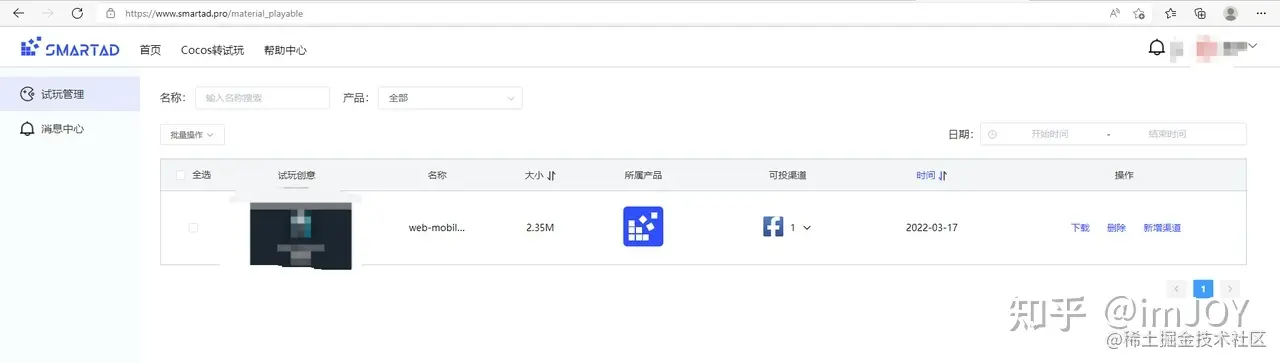Open the read aloud icon in address bar

pyautogui.click(x=1115, y=14)
